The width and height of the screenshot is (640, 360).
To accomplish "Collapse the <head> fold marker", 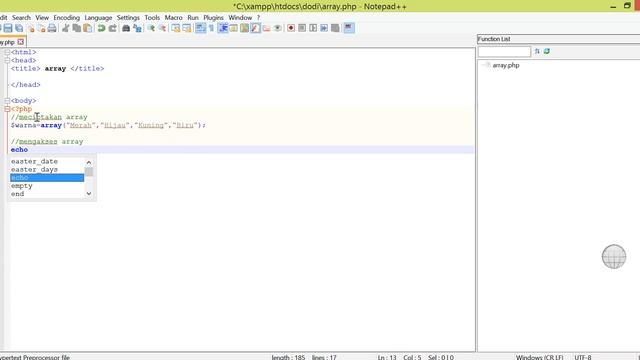I will pyautogui.click(x=7, y=60).
